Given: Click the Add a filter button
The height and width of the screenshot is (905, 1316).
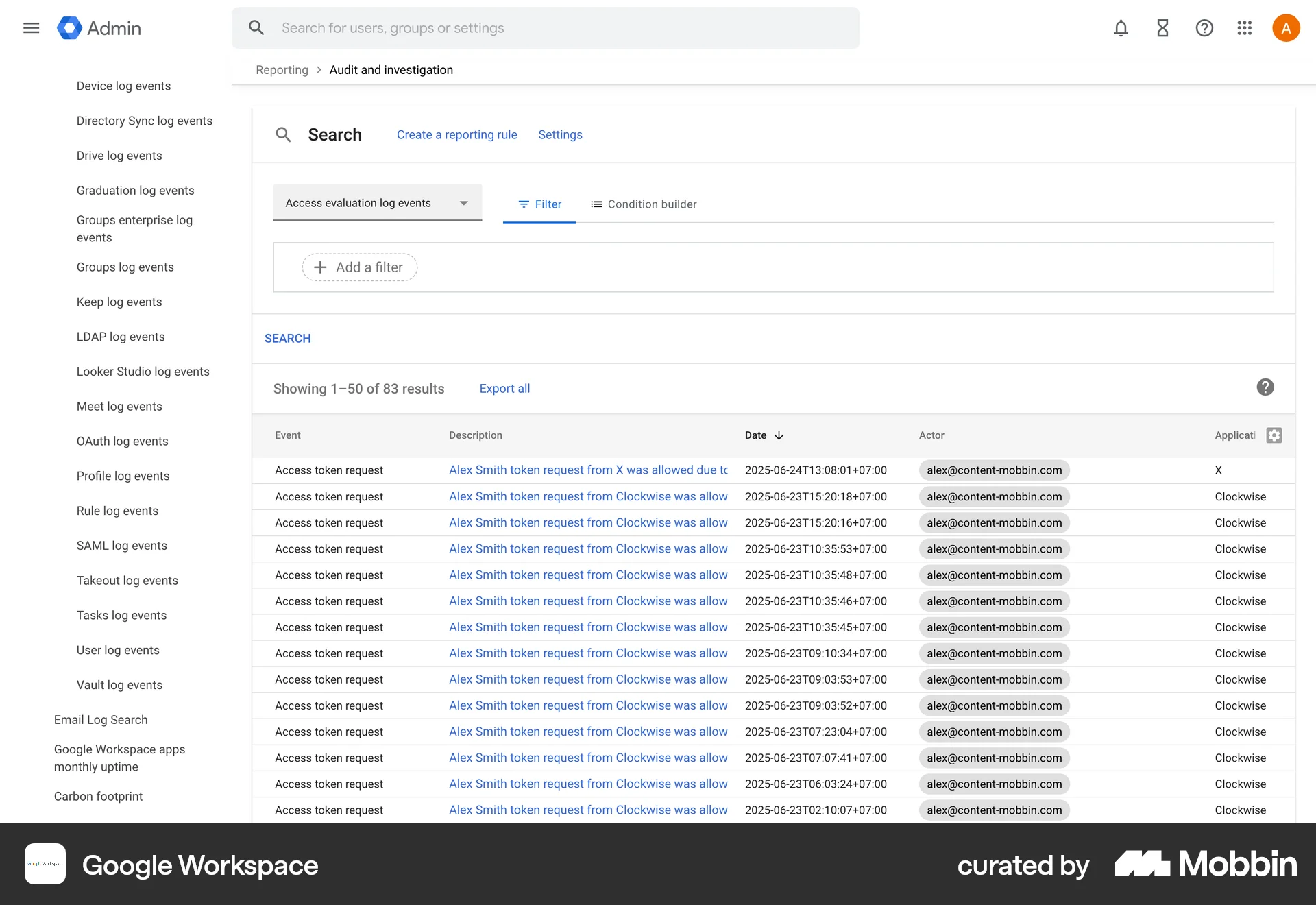Looking at the screenshot, I should [358, 267].
